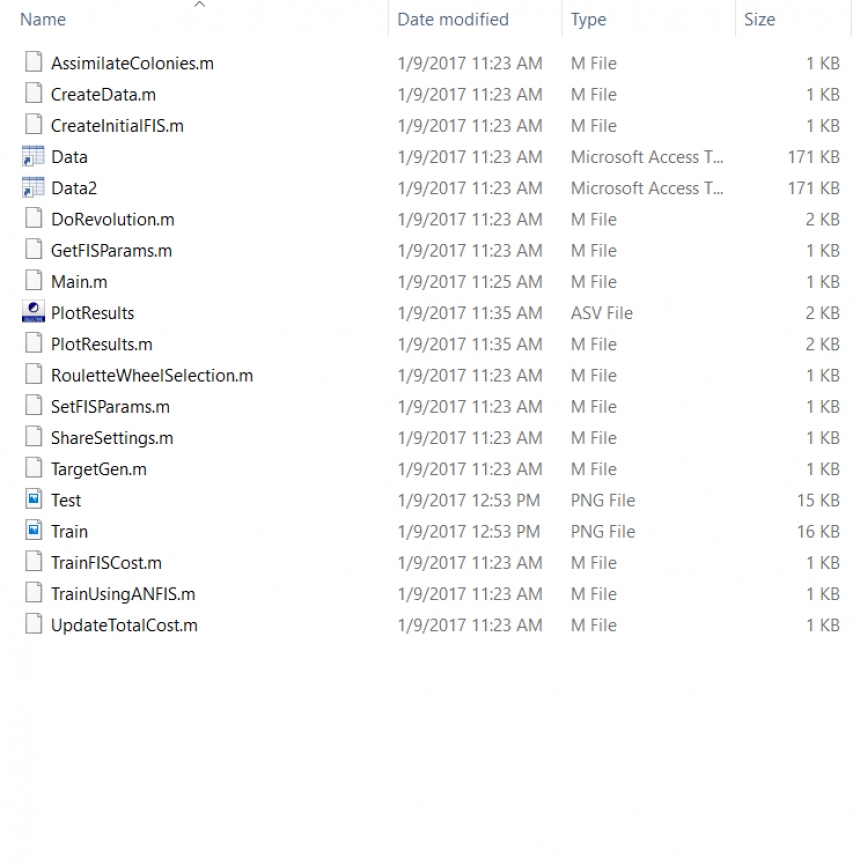Click the DoRevolution.m file icon
860x866 pixels.
click(x=34, y=218)
